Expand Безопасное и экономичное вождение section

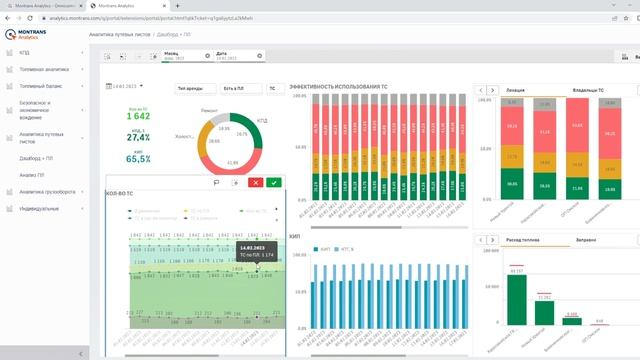coord(82,110)
